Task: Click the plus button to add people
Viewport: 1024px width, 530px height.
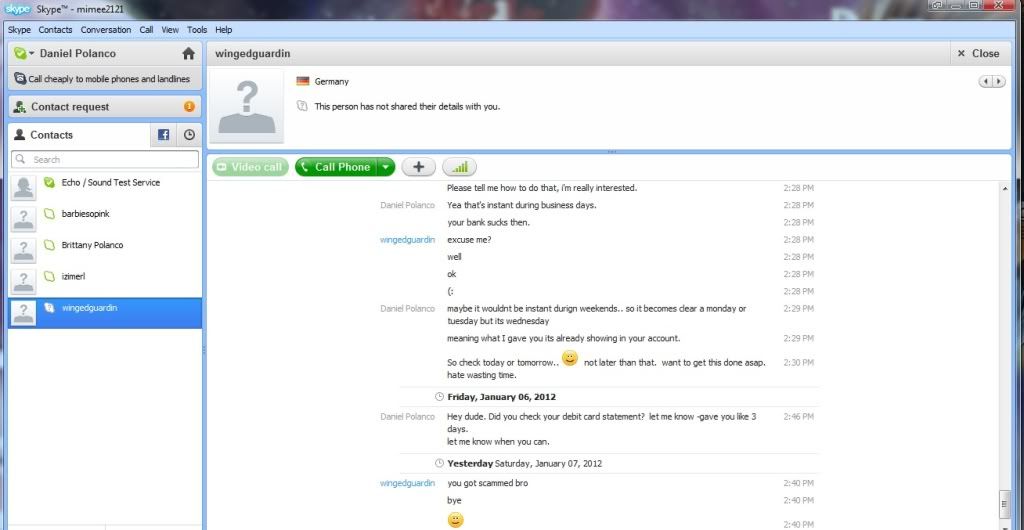Action: point(419,167)
